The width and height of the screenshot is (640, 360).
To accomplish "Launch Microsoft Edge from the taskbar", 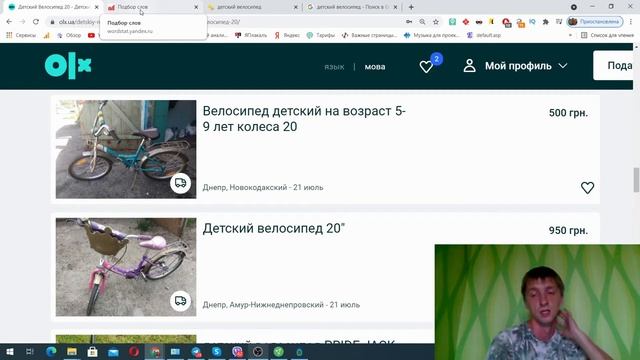I will click(51, 351).
